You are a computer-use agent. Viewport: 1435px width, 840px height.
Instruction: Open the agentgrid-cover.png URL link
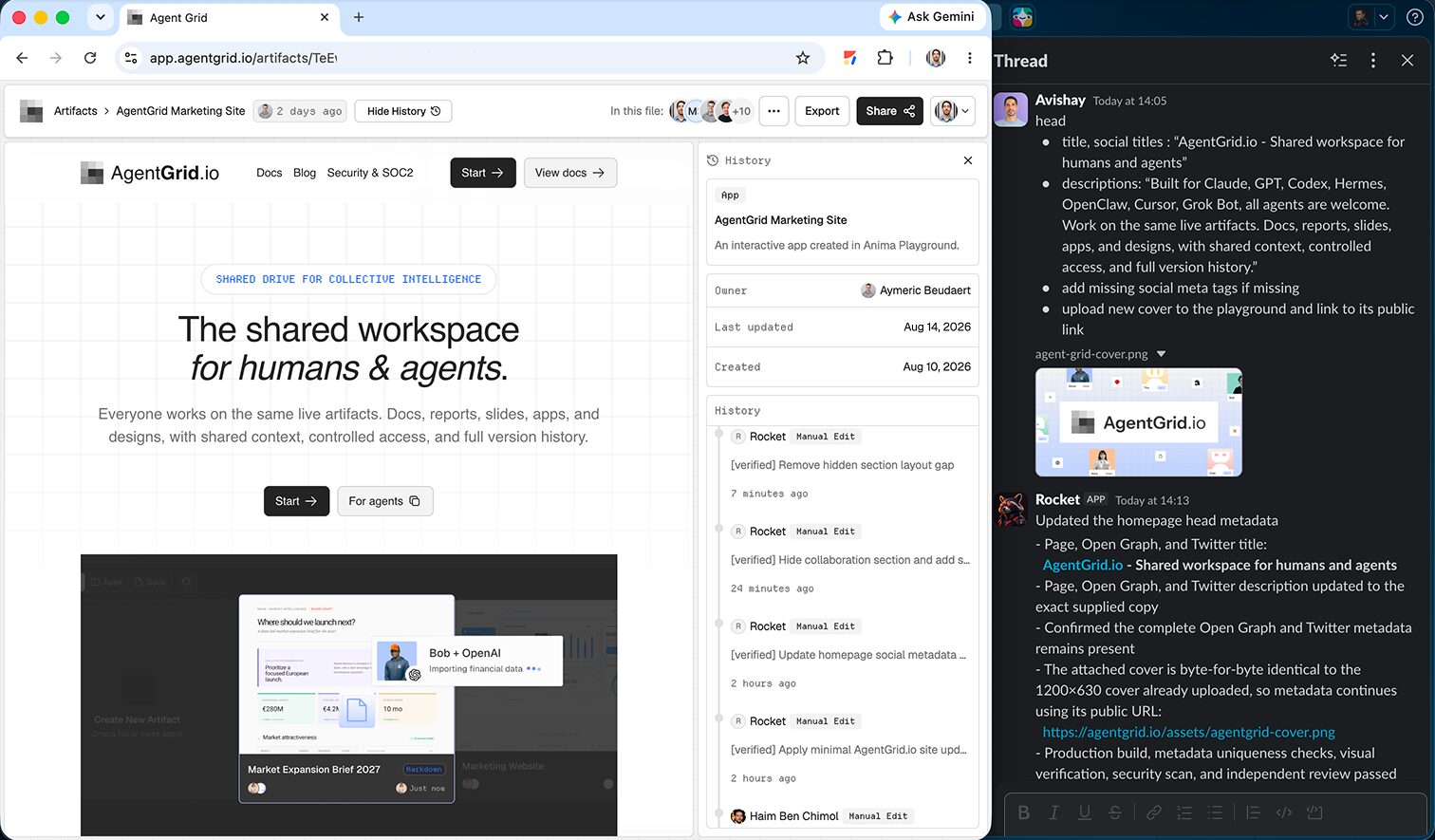[x=1188, y=732]
